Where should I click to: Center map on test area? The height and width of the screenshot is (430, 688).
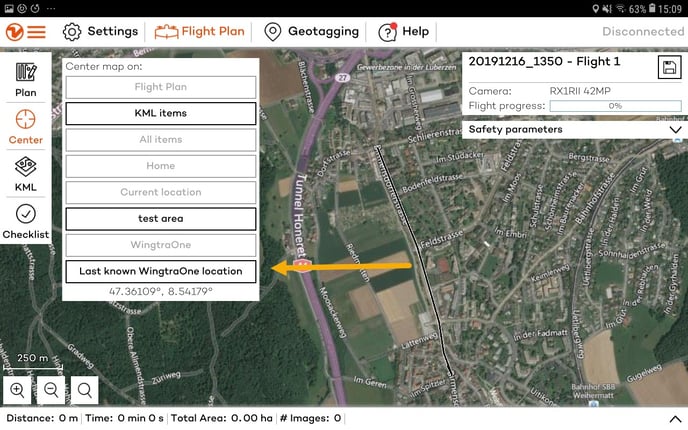coord(160,219)
